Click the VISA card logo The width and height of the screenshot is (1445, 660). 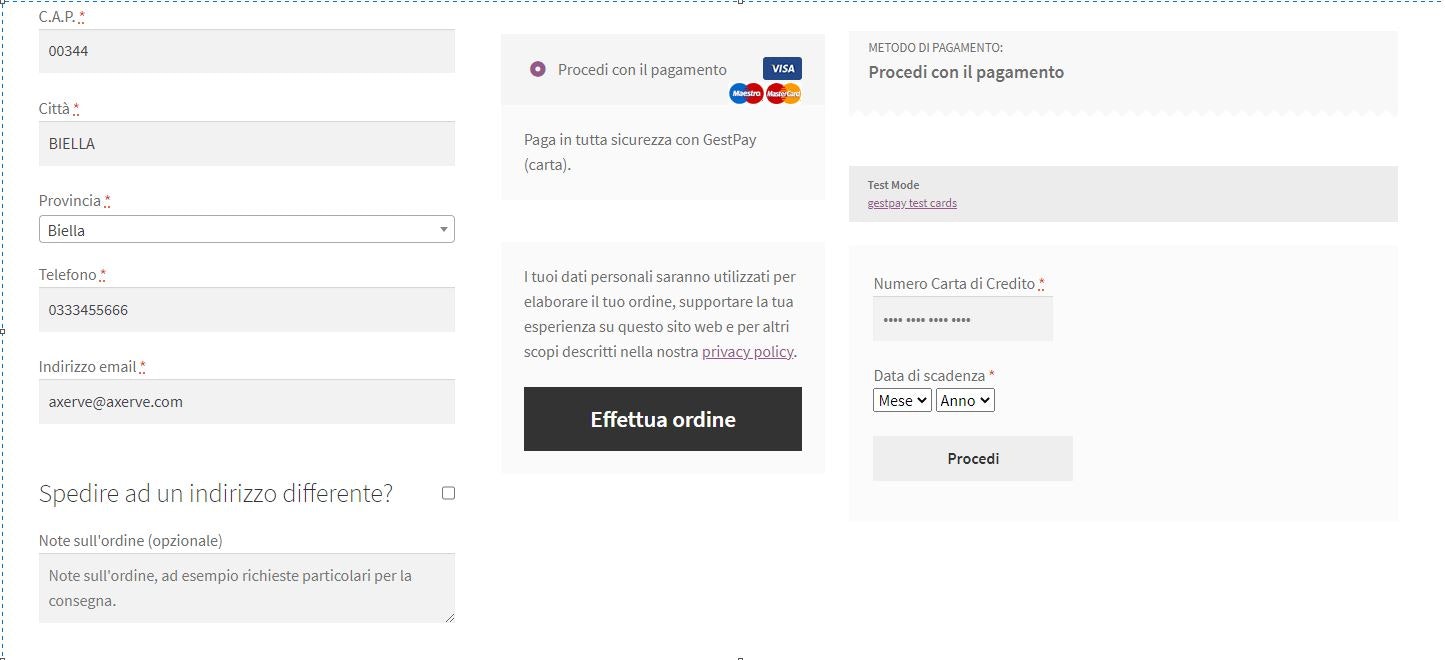click(x=782, y=68)
